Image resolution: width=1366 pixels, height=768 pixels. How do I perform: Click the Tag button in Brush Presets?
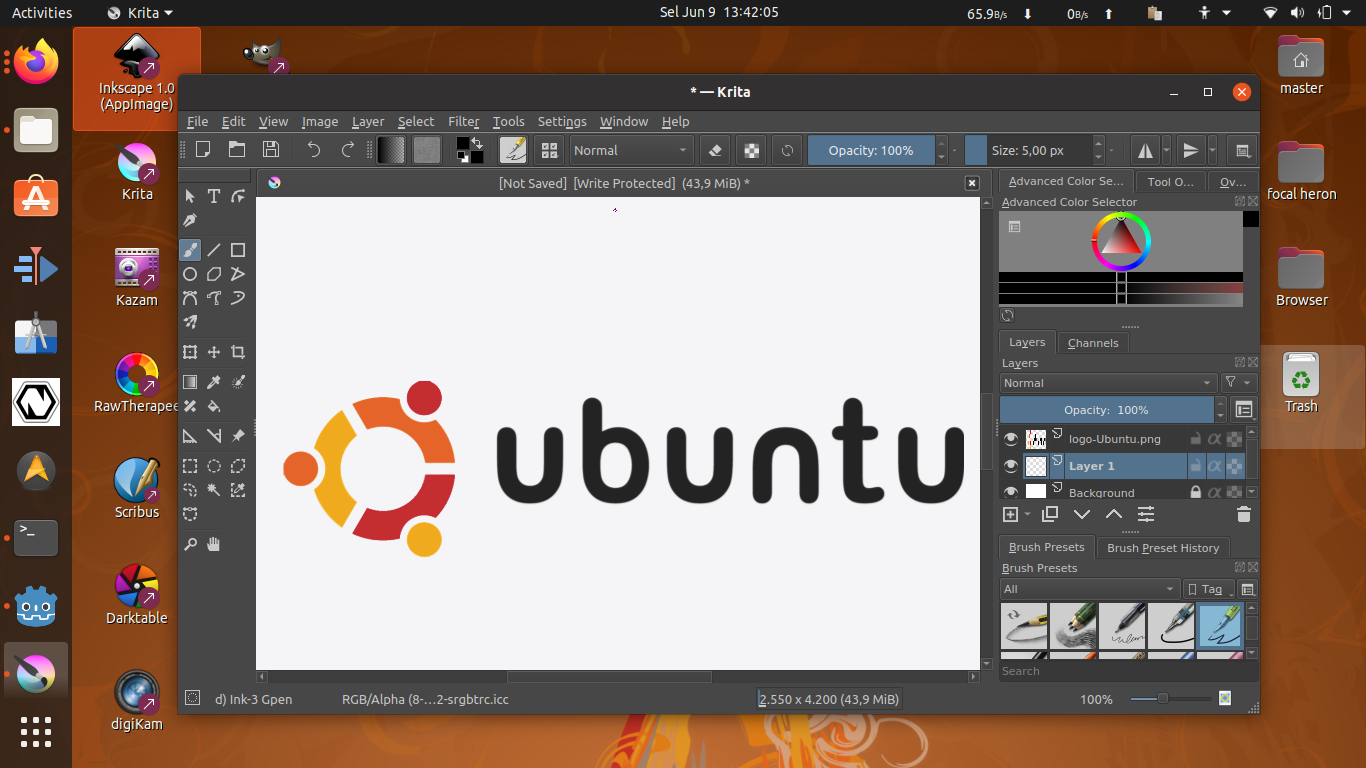coord(1207,589)
